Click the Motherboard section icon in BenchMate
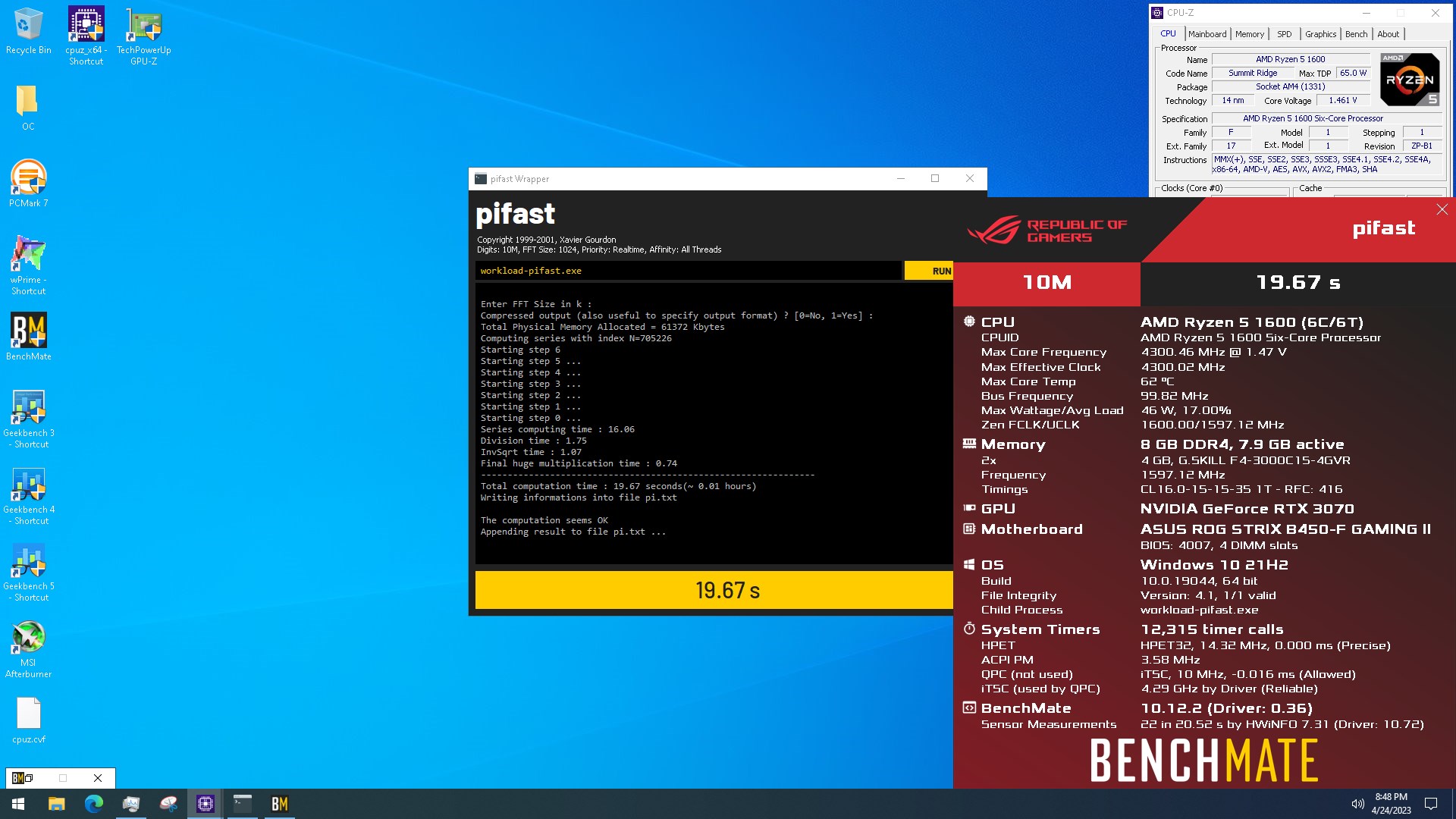The width and height of the screenshot is (1456, 819). [969, 529]
